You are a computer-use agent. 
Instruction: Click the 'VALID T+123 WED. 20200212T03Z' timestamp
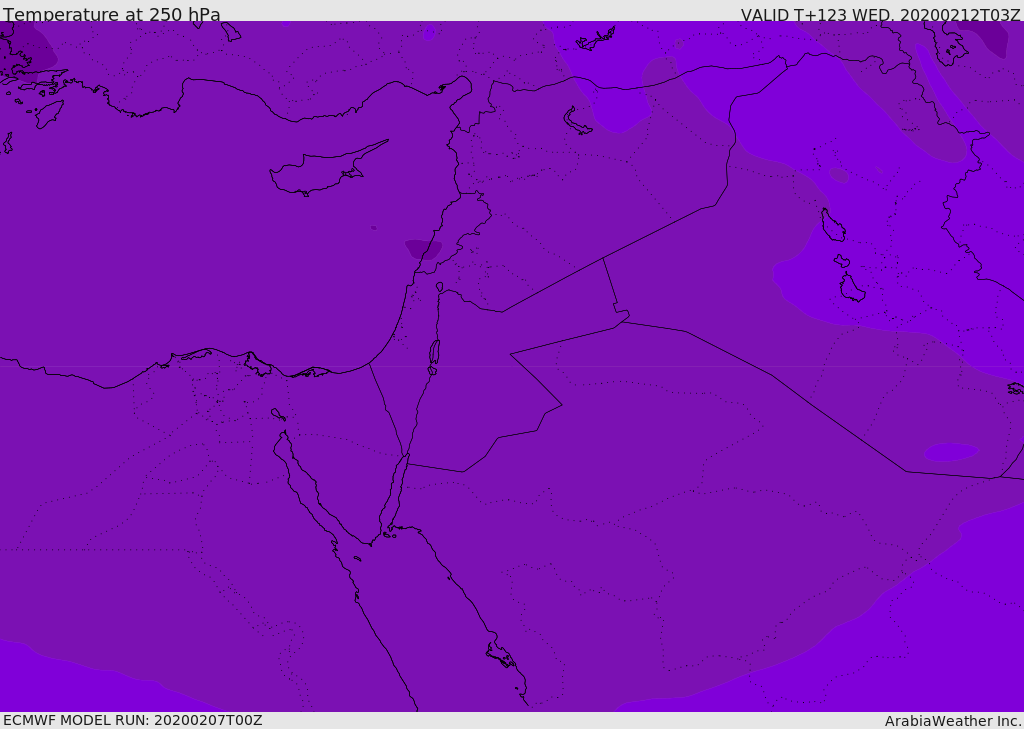880,14
